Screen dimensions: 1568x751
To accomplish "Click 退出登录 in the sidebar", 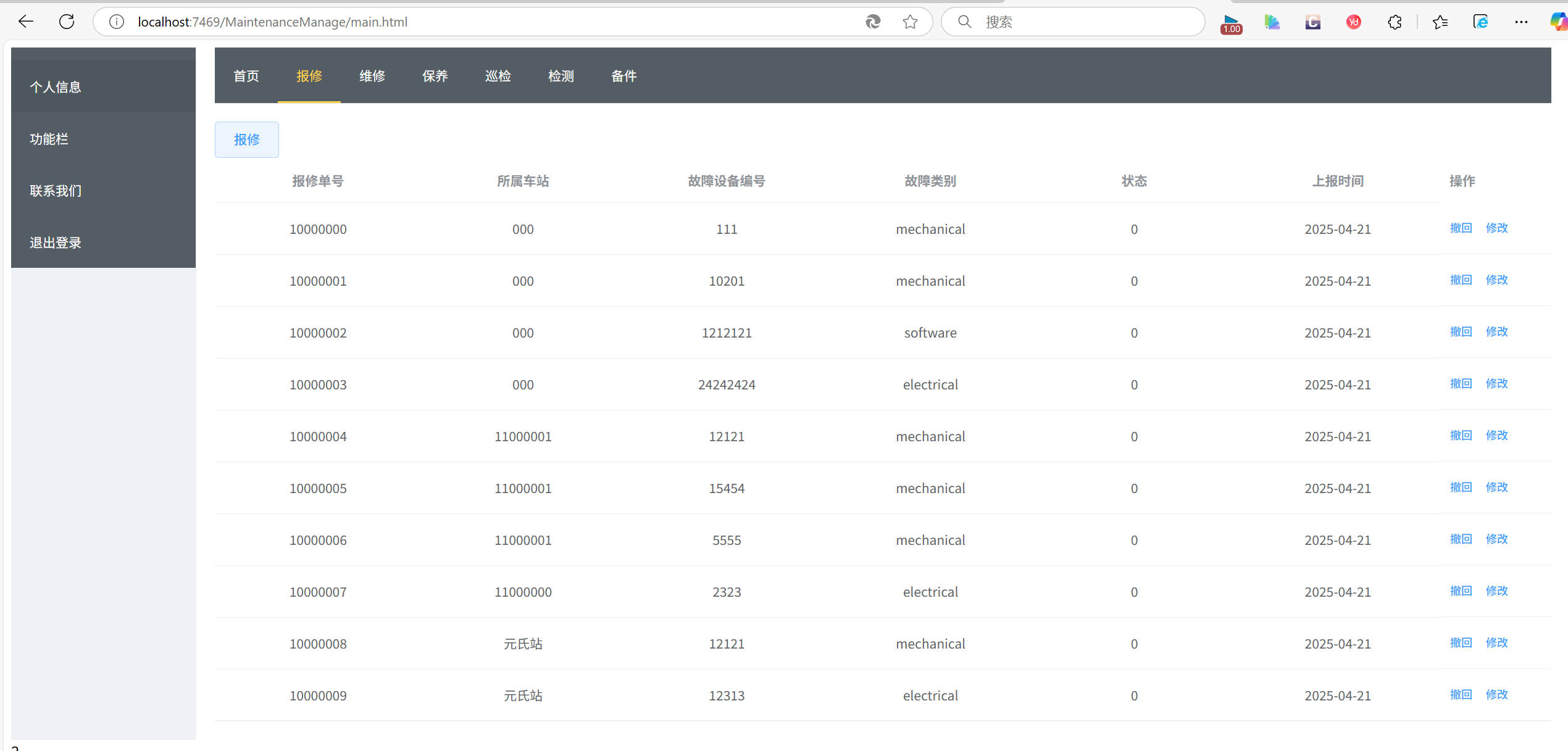I will point(56,243).
